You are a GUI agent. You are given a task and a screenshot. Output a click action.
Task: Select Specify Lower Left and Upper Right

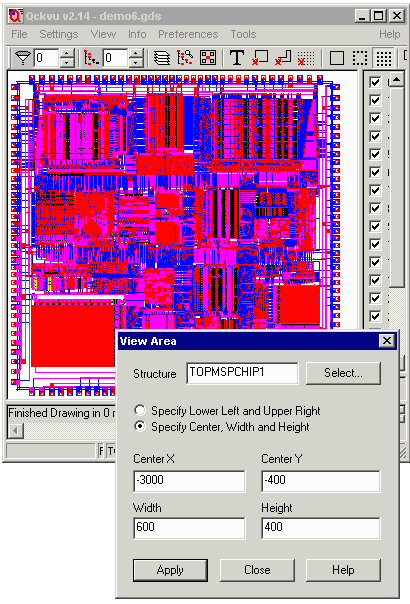pyautogui.click(x=140, y=410)
